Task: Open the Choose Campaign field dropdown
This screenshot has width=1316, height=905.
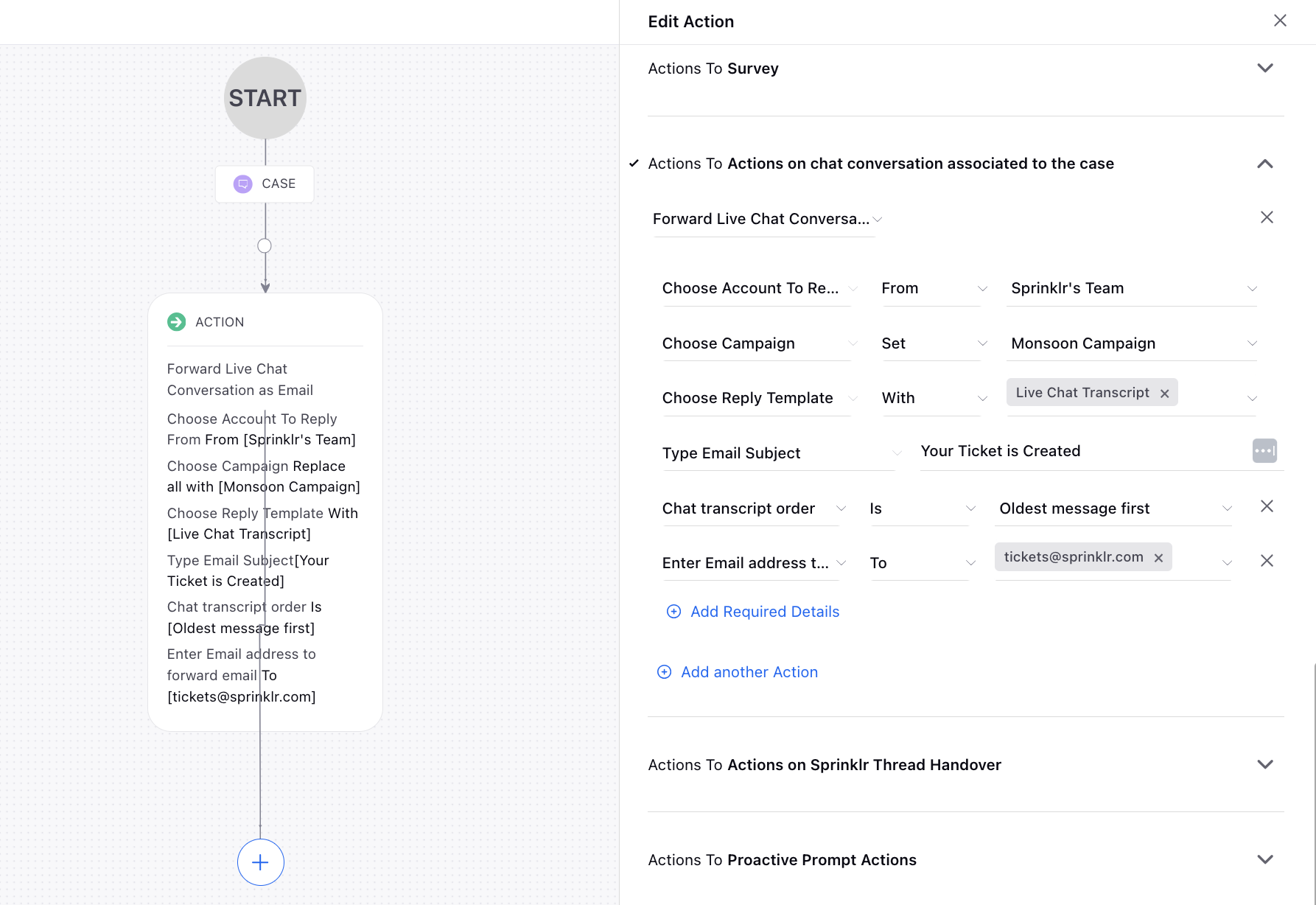Action: pyautogui.click(x=760, y=343)
